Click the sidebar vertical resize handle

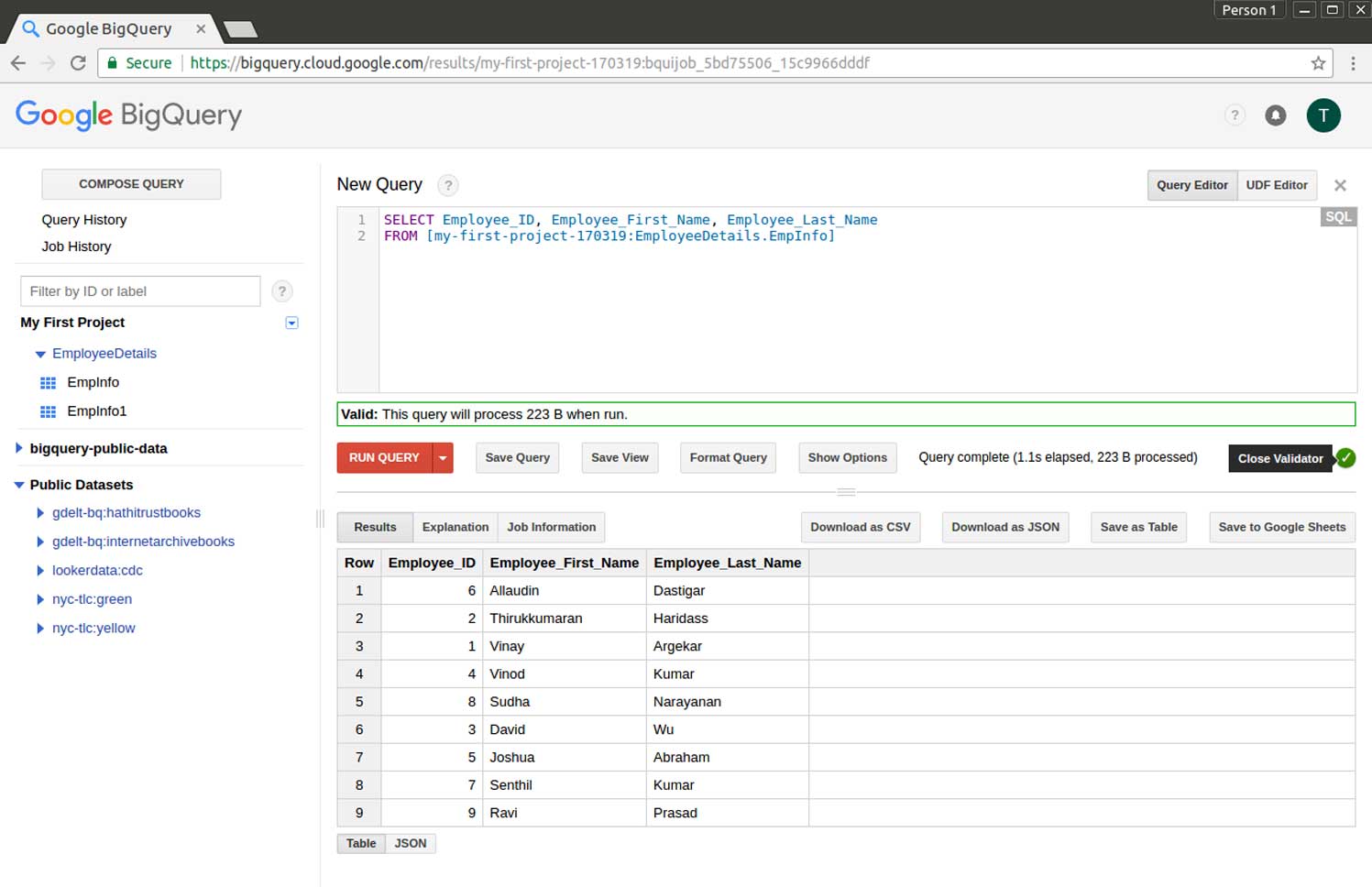320,519
